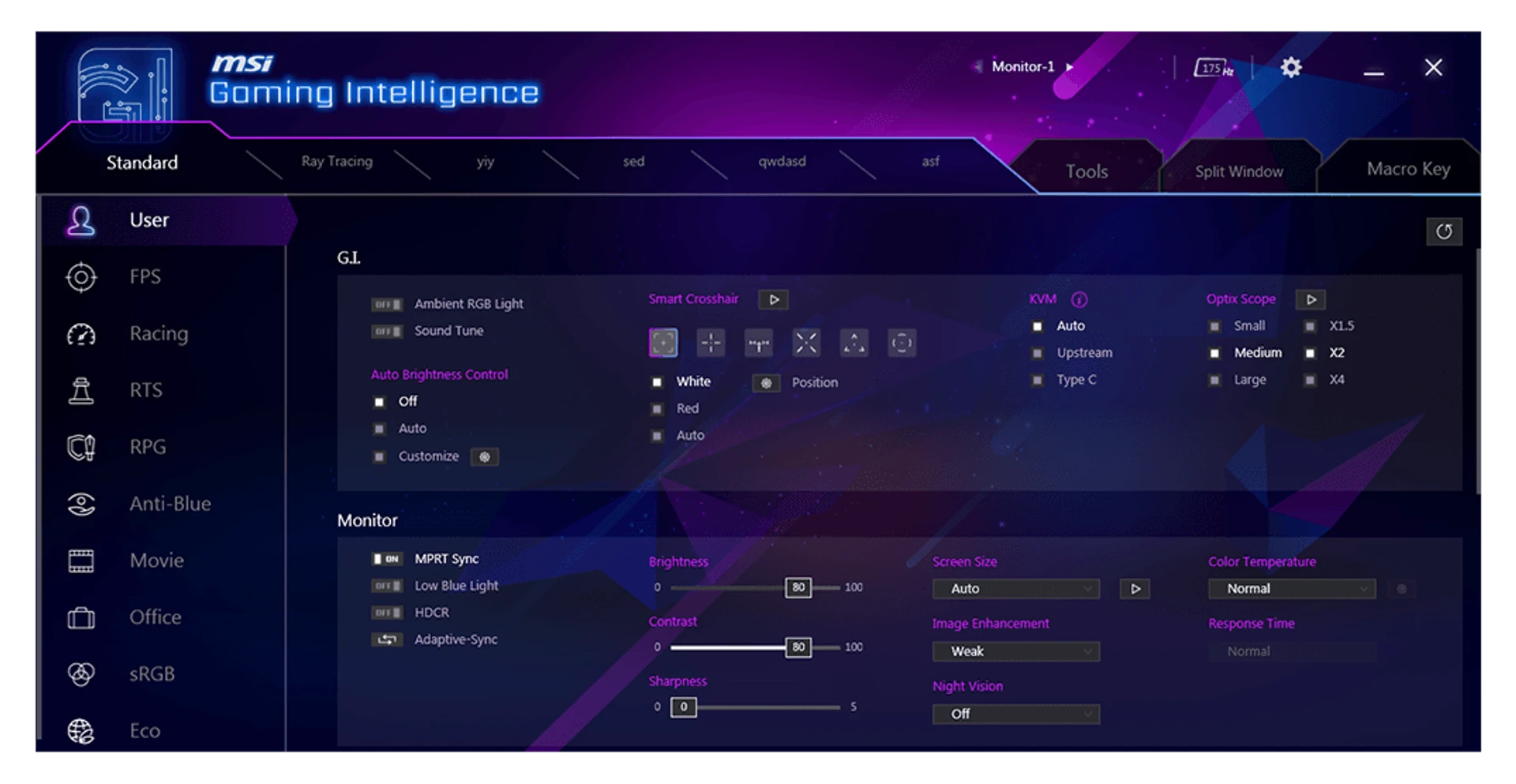The image size is (1516, 784).
Task: Choose the Anti-Blue eye icon
Action: (x=81, y=505)
